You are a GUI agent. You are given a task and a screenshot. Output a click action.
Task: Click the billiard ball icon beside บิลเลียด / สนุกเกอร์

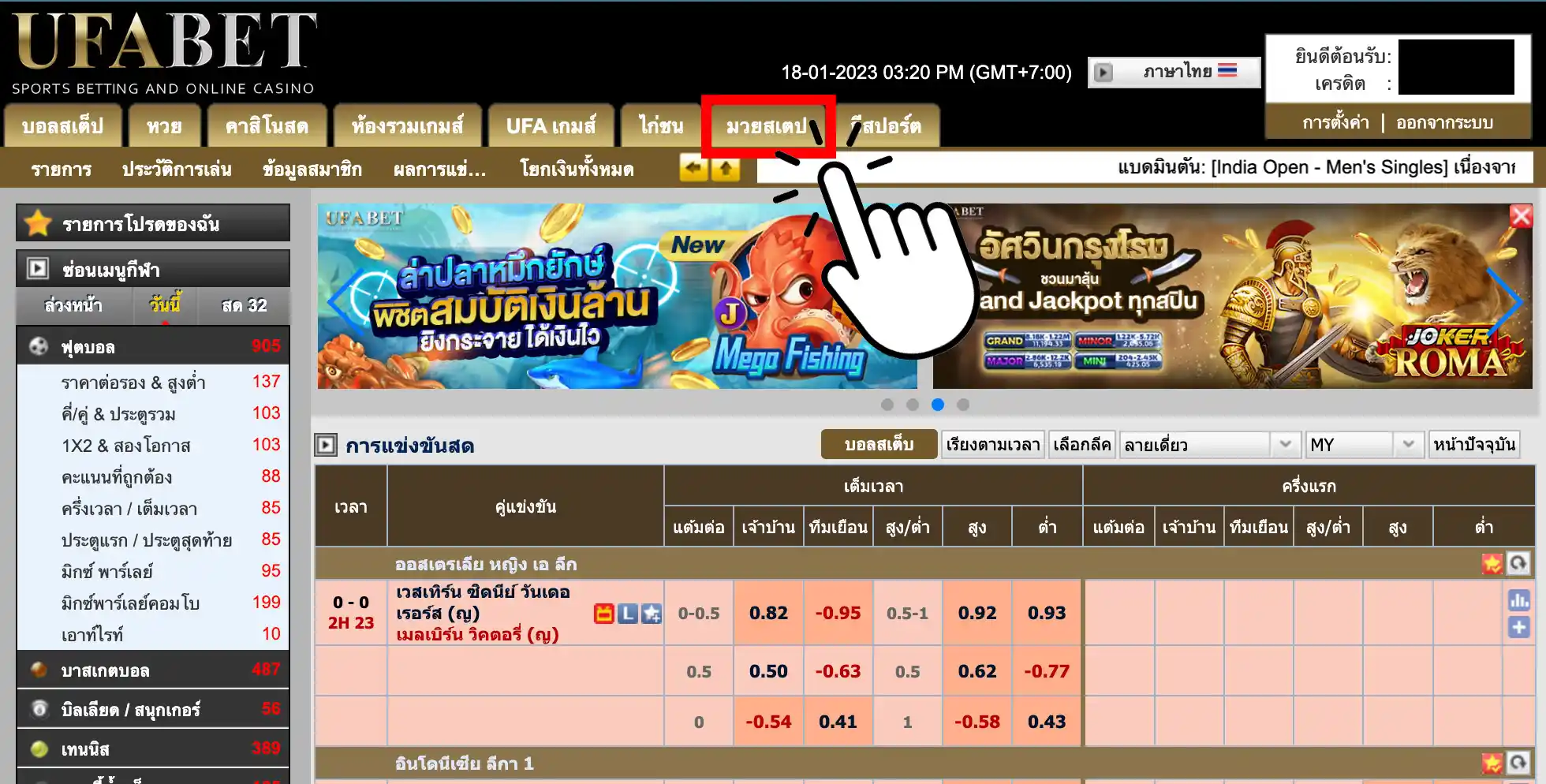coord(38,709)
